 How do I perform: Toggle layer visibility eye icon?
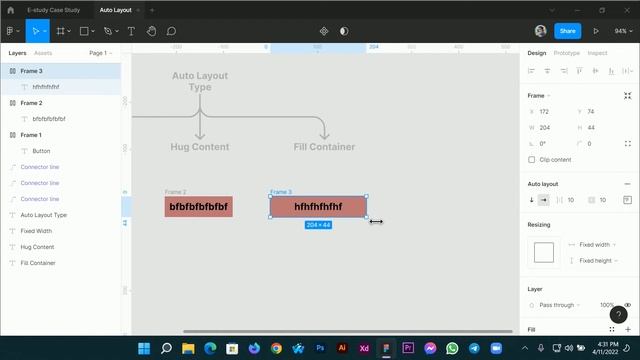pyautogui.click(x=627, y=305)
